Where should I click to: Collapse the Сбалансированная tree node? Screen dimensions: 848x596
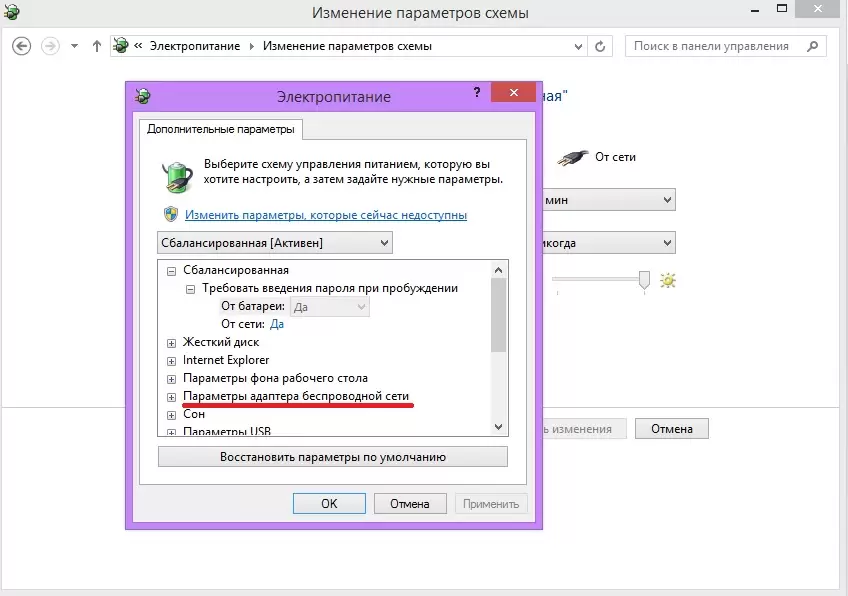click(x=171, y=270)
